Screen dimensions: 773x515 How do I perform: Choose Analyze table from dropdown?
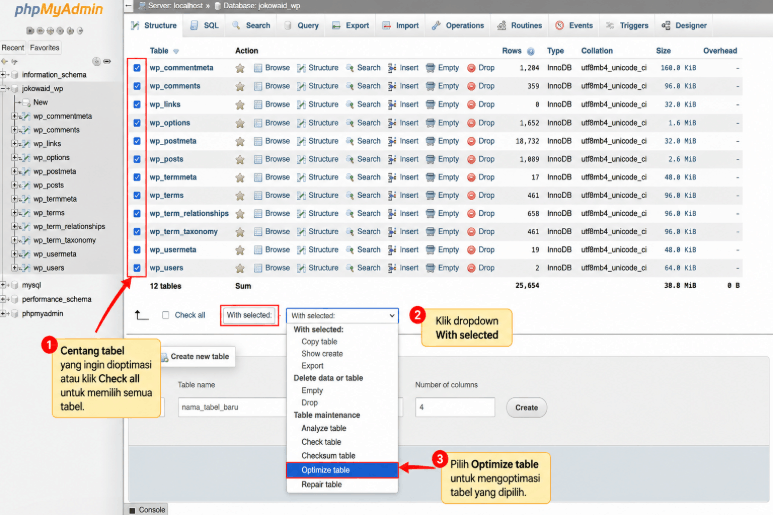pos(324,428)
